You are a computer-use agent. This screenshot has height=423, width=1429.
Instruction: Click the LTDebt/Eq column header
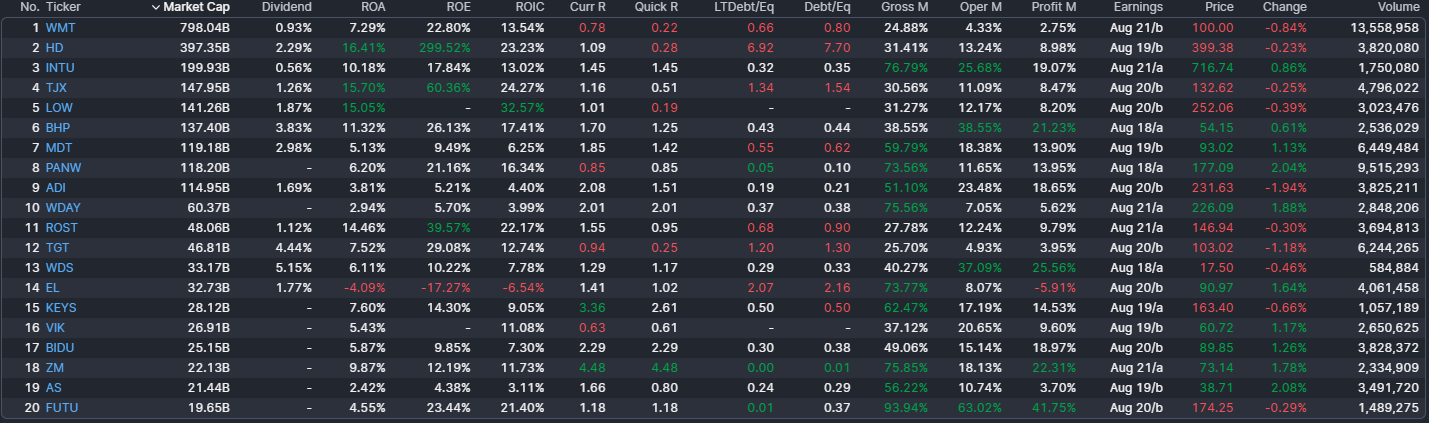[744, 7]
